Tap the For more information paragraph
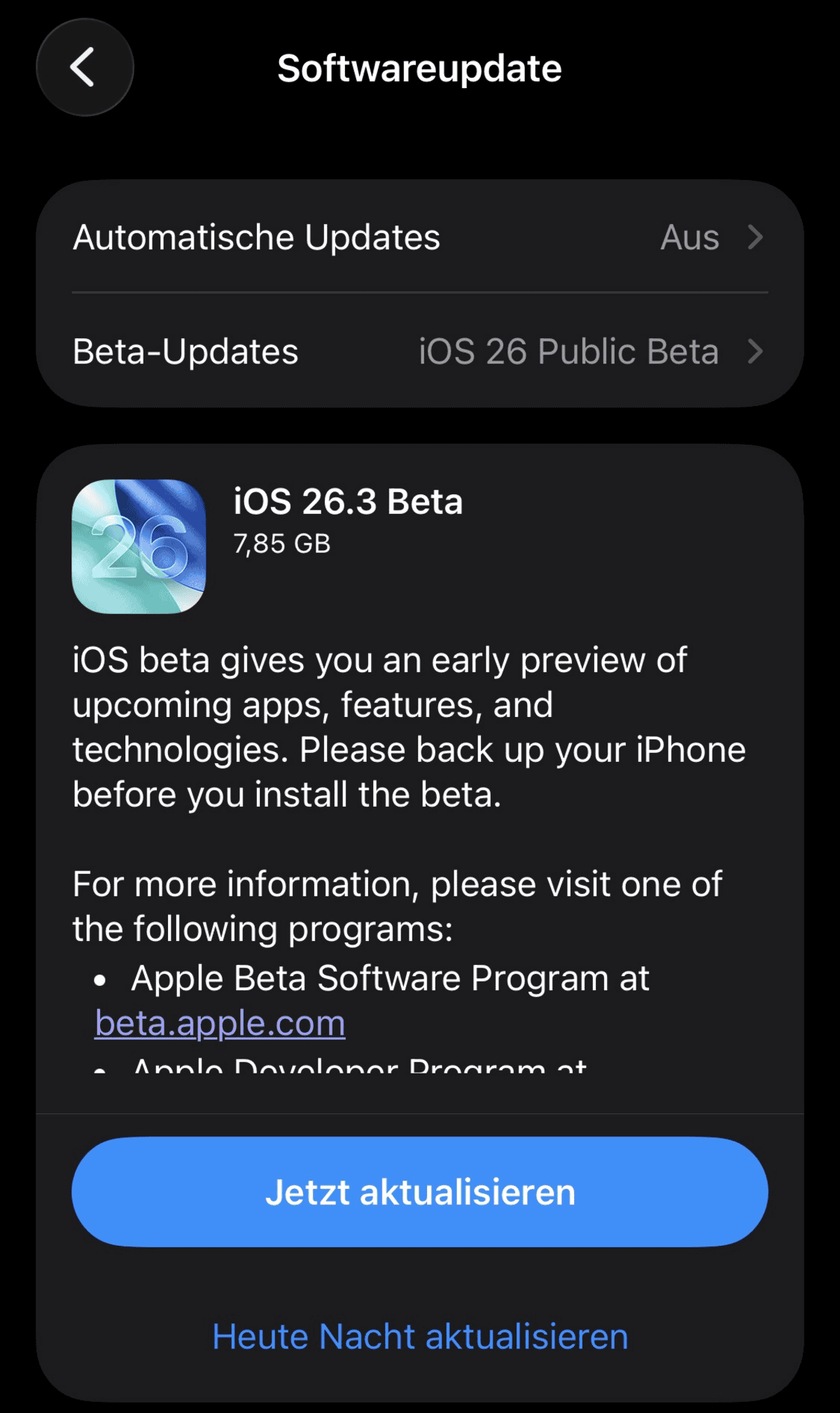 tap(397, 906)
